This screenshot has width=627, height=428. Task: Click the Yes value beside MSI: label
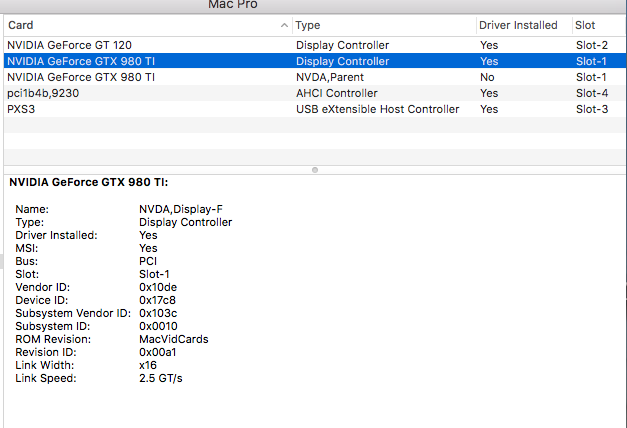coord(148,248)
